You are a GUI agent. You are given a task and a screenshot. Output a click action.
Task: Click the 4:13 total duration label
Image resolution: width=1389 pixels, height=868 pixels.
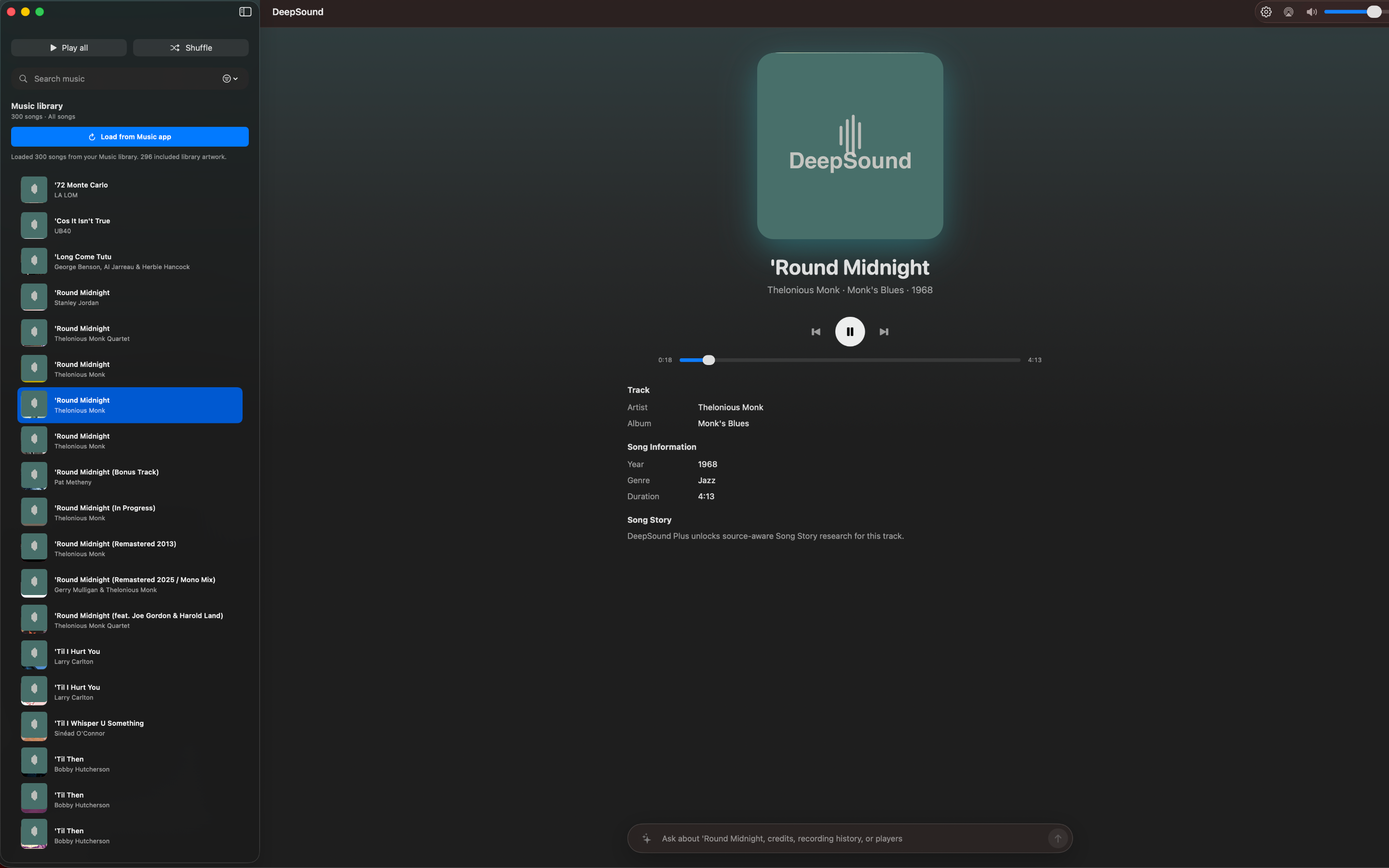click(1035, 360)
